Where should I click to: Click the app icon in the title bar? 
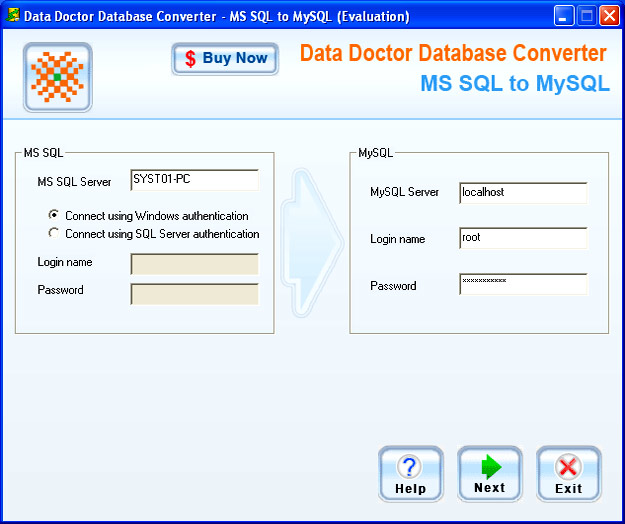point(13,16)
